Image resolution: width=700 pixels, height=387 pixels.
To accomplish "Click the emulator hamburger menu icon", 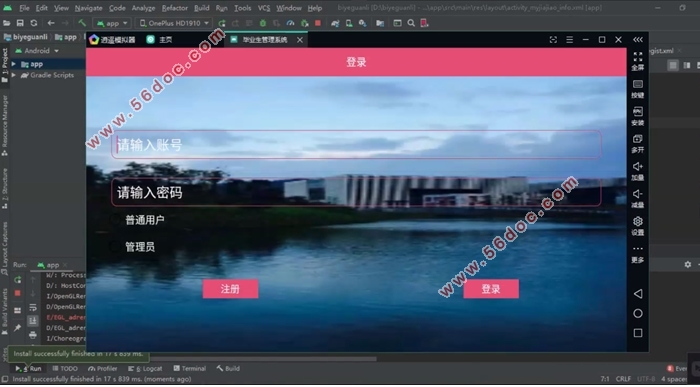I will tap(570, 40).
